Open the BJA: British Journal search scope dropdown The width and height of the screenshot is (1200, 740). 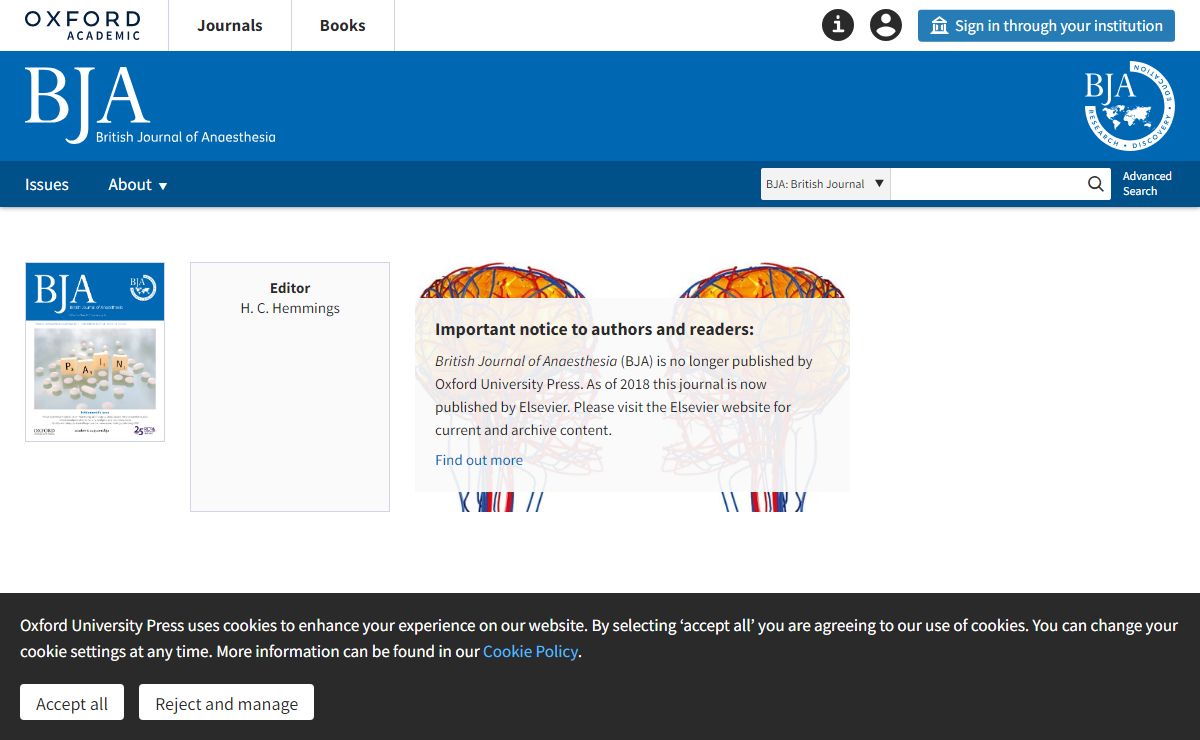click(x=825, y=184)
